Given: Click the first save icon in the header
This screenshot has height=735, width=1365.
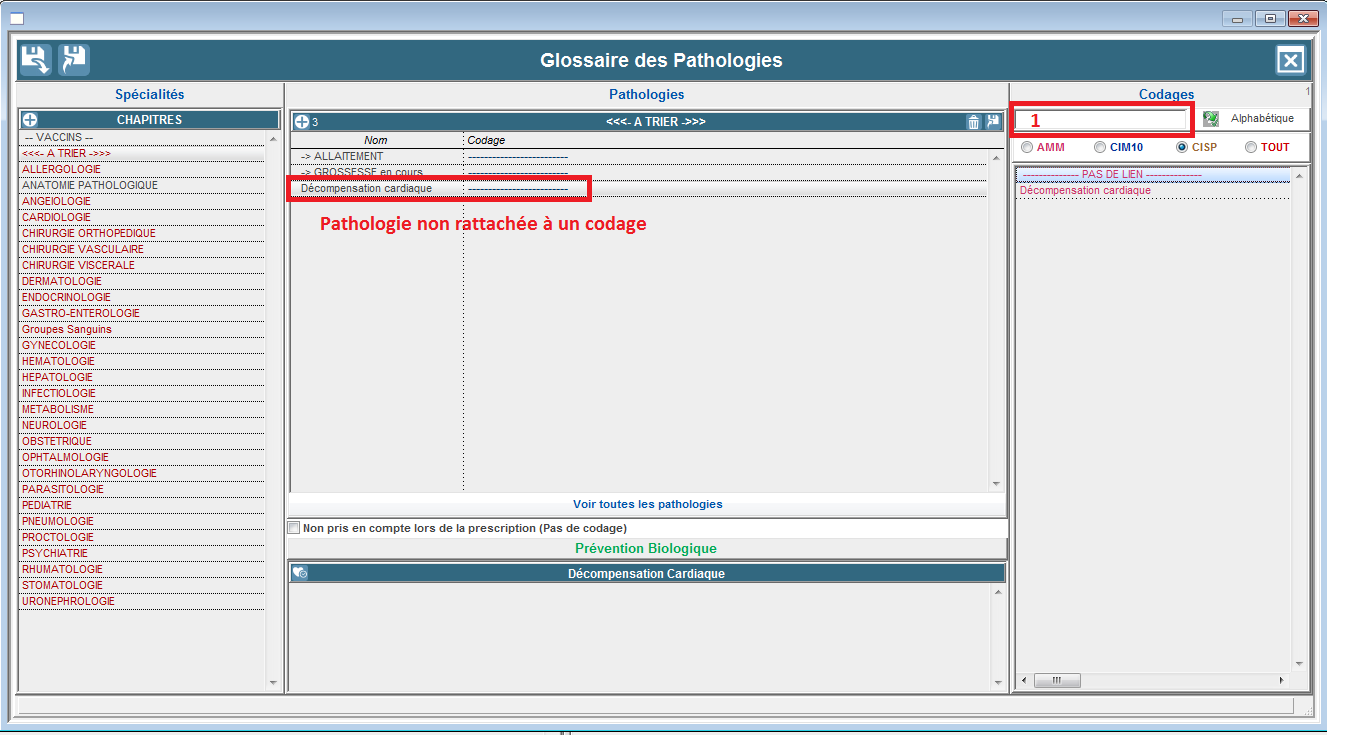Looking at the screenshot, I should [35, 60].
